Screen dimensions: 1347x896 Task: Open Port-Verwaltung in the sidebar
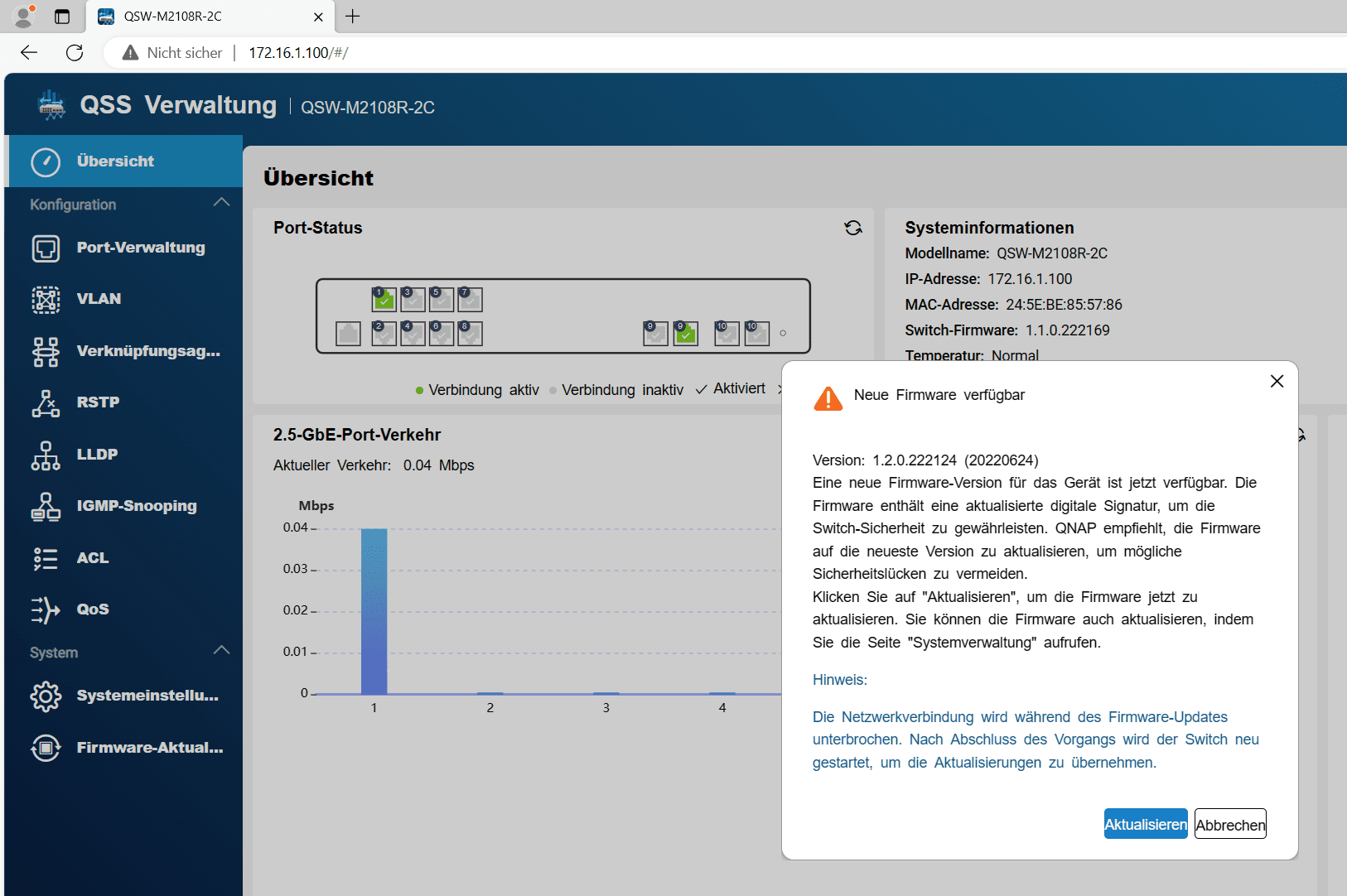coord(124,248)
